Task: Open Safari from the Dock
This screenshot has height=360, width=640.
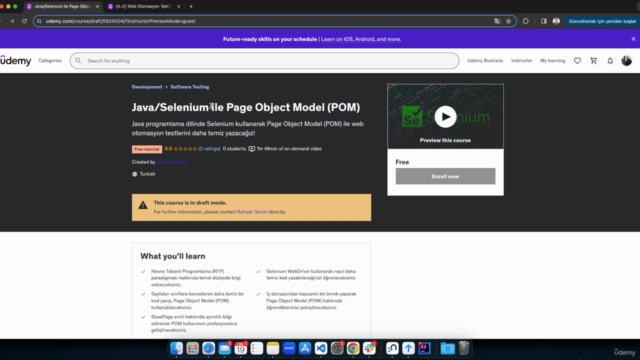Action: tap(209, 348)
